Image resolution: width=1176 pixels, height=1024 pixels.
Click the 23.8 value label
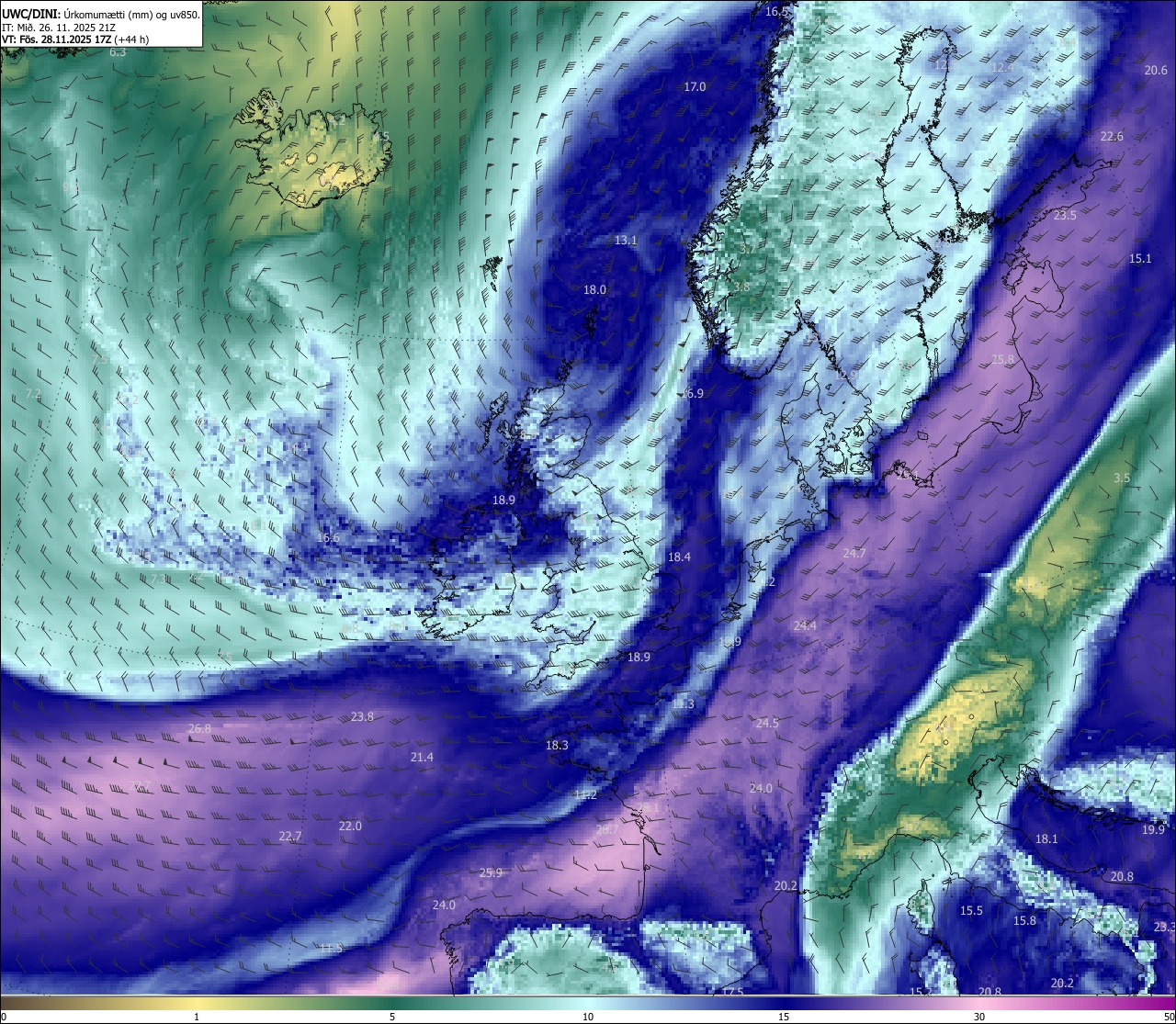tap(362, 716)
